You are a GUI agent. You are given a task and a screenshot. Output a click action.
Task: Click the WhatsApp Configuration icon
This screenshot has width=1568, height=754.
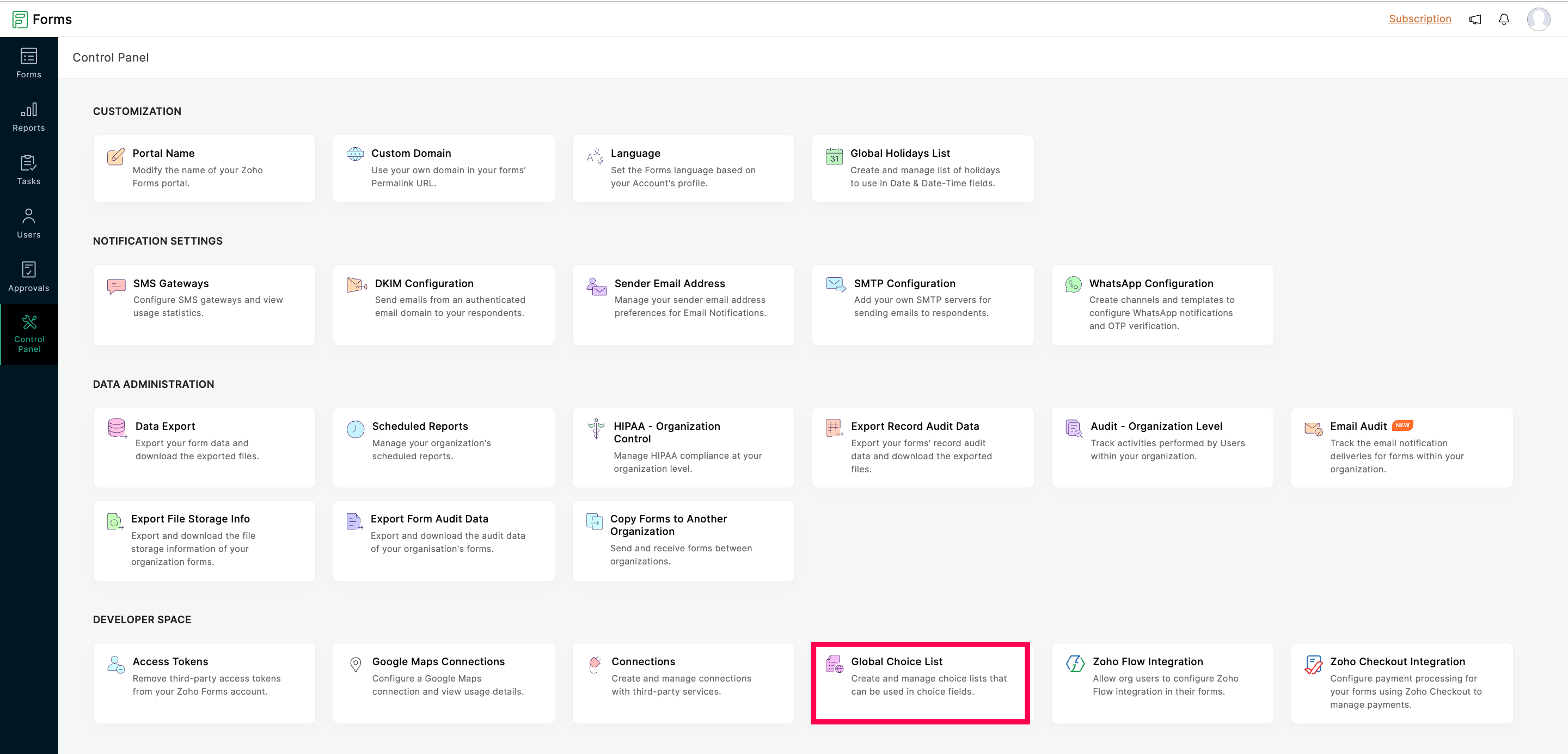click(x=1073, y=284)
